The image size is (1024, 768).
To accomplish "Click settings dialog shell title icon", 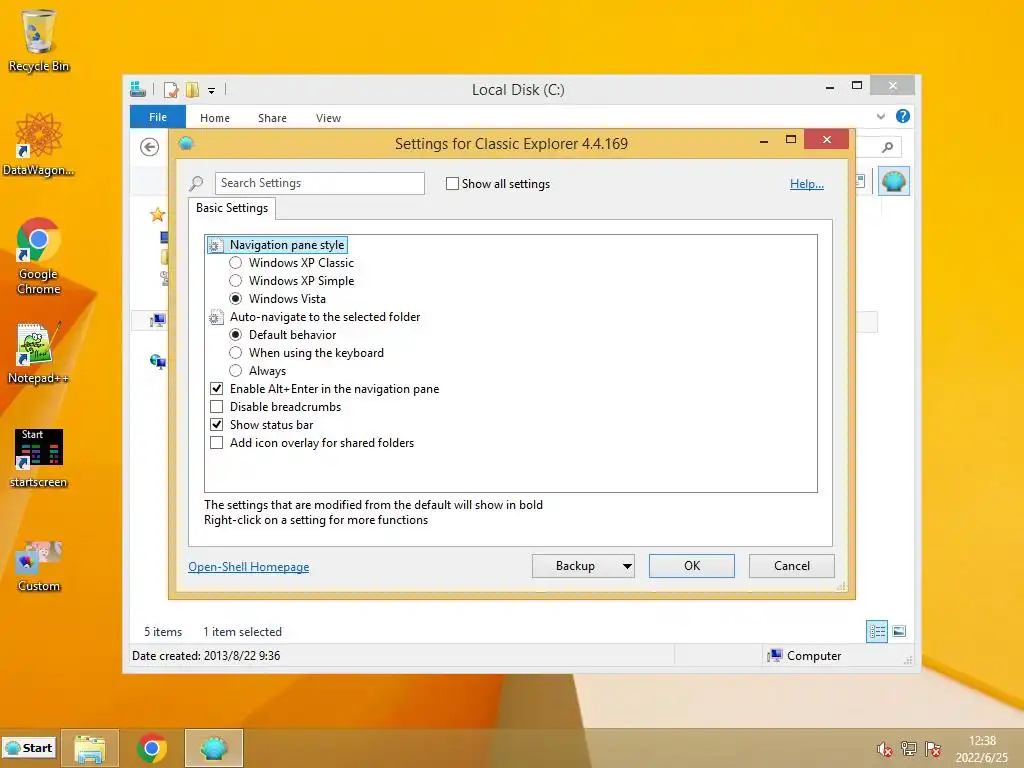I will pos(186,144).
